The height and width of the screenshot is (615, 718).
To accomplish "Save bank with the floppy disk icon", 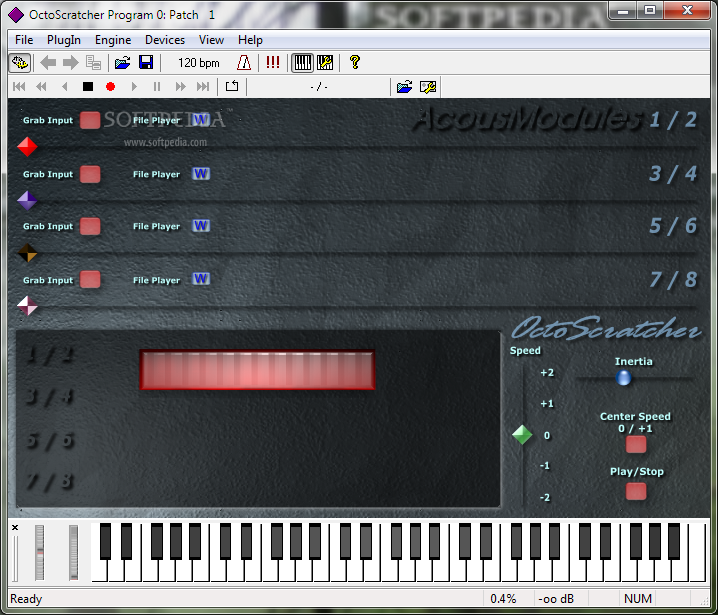I will click(x=146, y=63).
